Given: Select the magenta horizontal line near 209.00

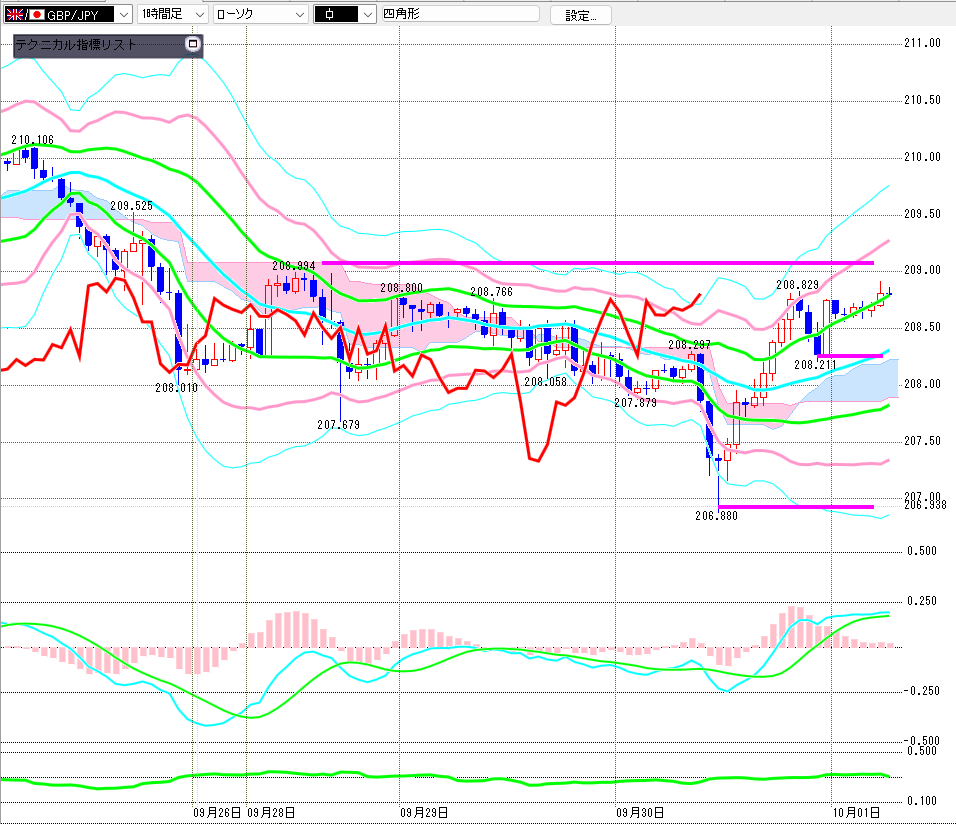Looking at the screenshot, I should pyautogui.click(x=598, y=263).
